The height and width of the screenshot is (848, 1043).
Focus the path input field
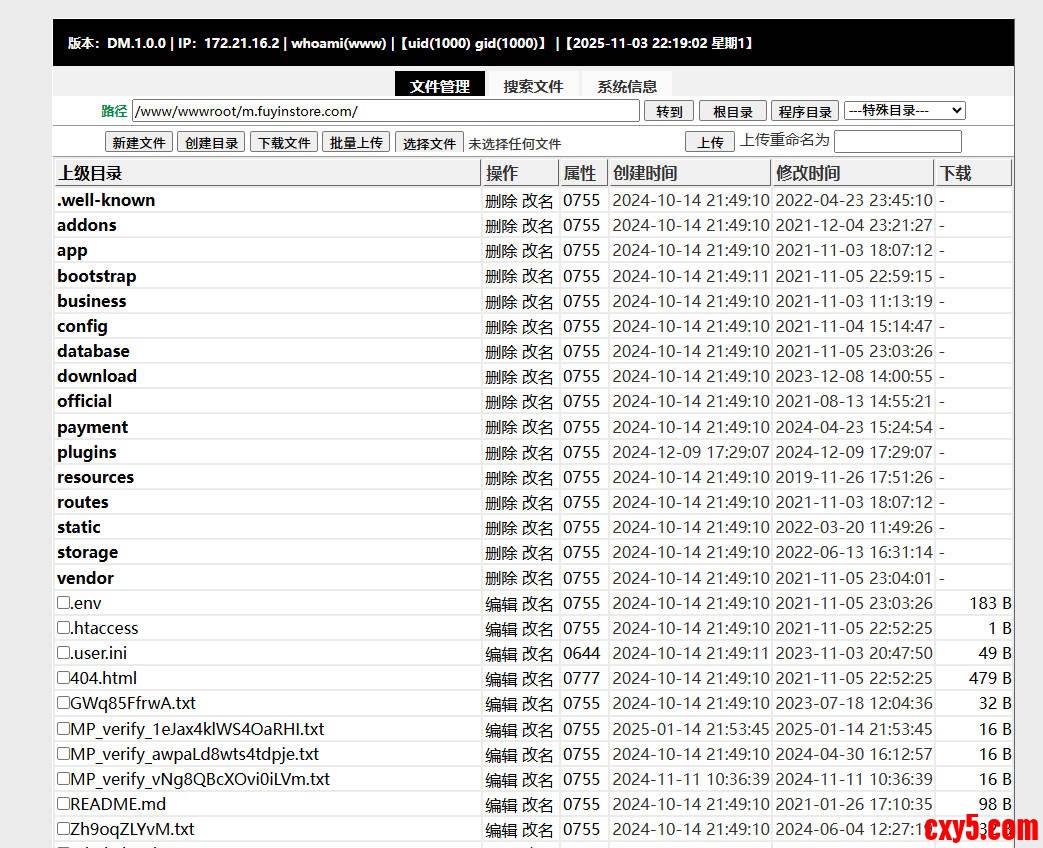(385, 111)
